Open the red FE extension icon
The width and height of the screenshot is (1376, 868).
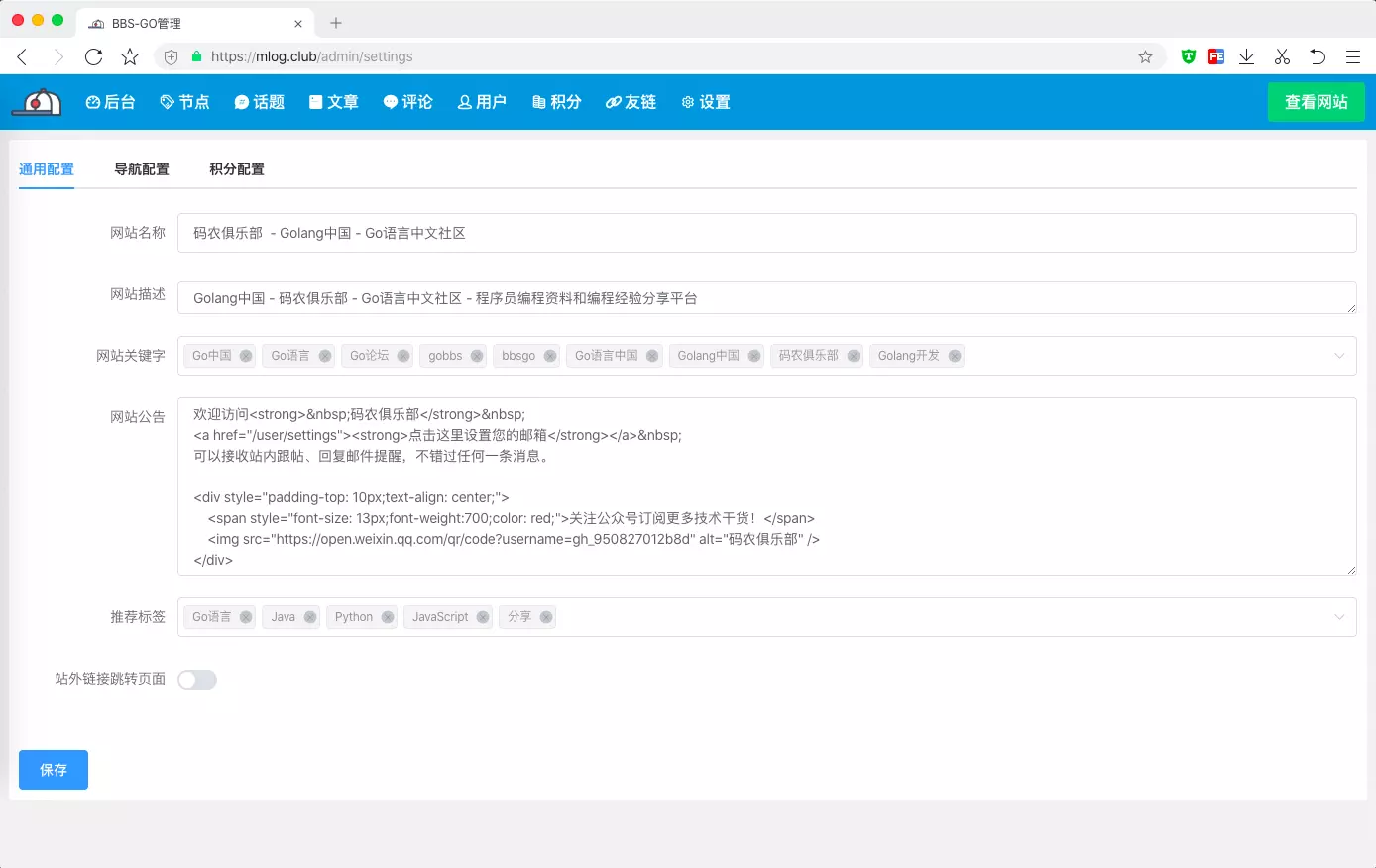1216,56
